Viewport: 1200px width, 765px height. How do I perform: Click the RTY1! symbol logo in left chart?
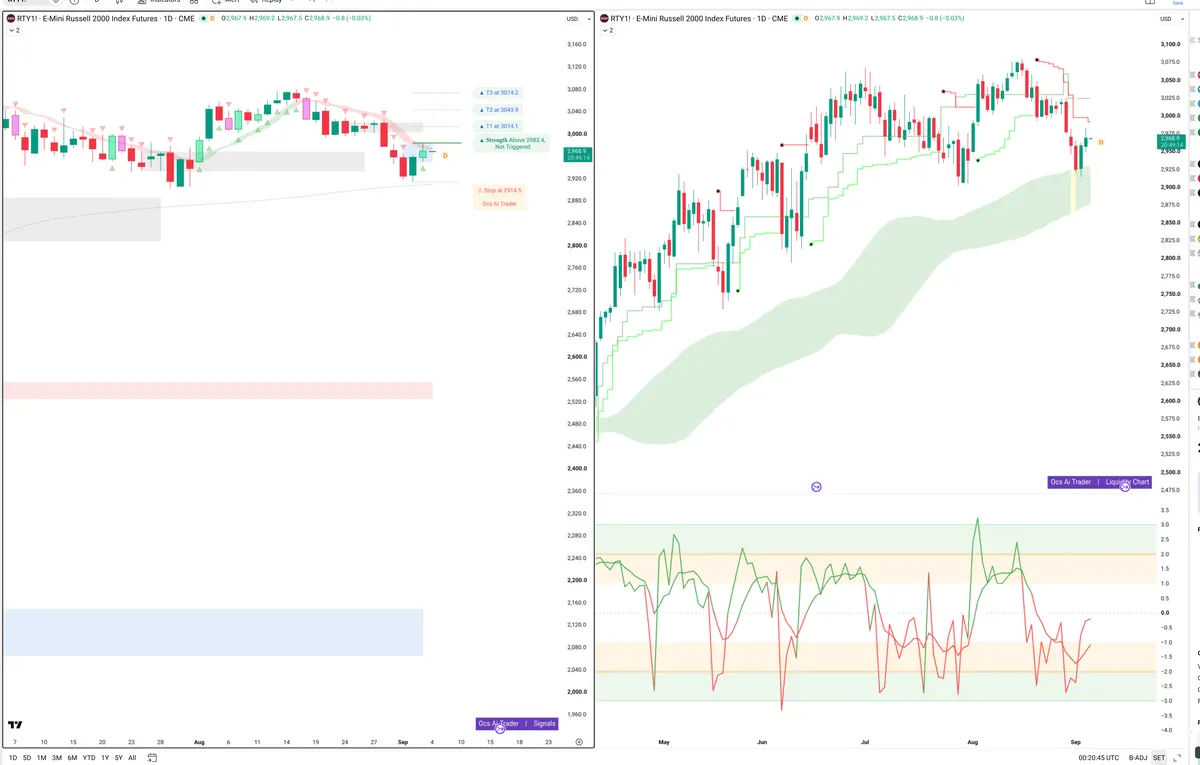click(10, 18)
